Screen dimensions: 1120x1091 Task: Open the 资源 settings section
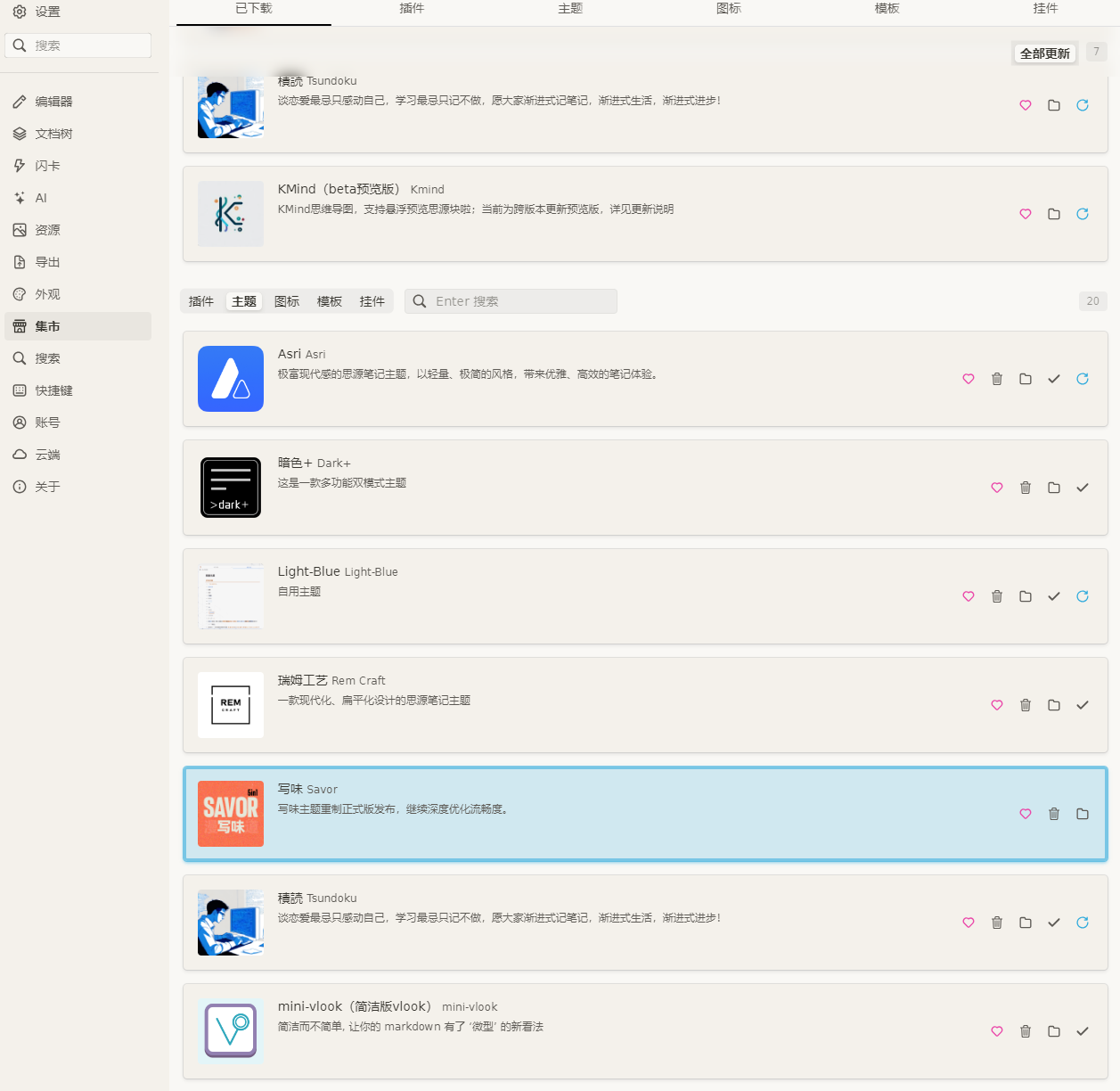(x=78, y=230)
